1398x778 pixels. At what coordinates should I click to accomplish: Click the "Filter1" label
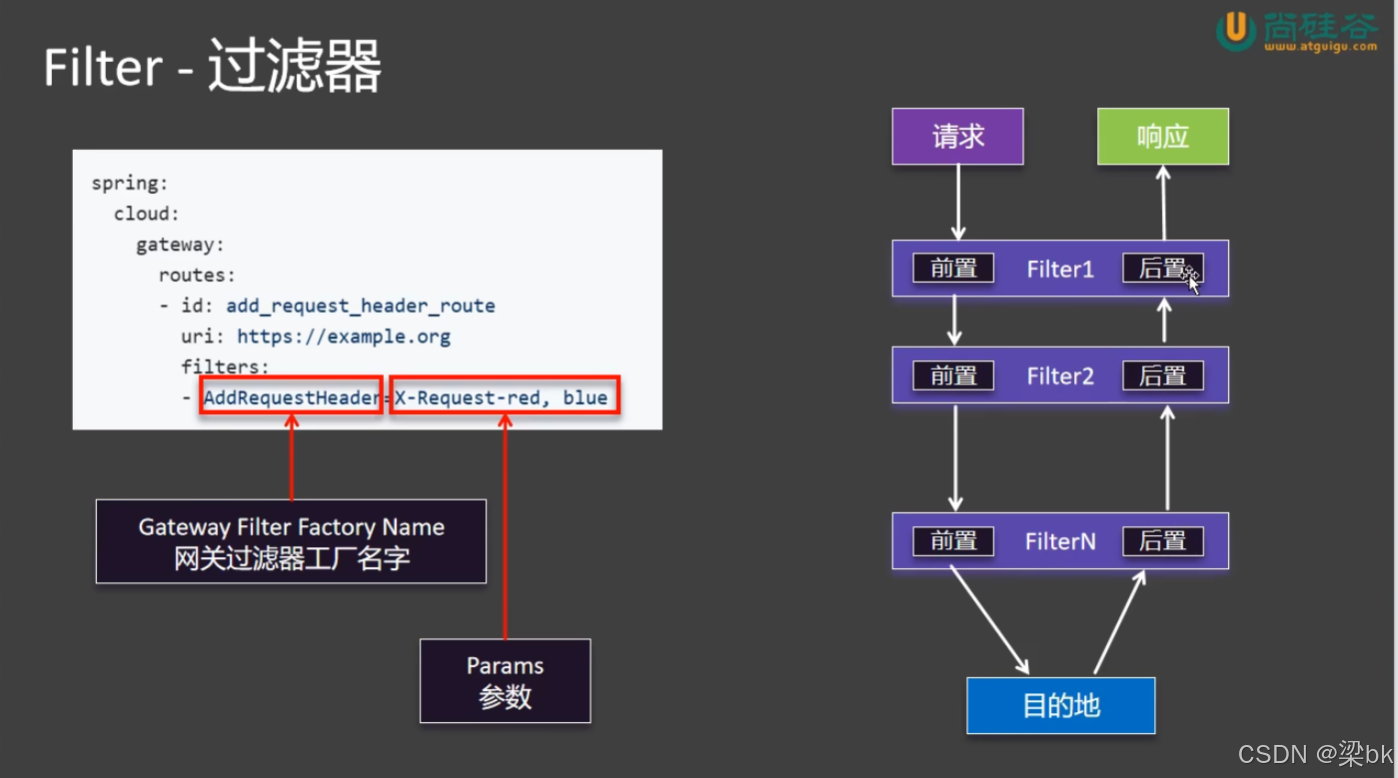tap(1060, 269)
